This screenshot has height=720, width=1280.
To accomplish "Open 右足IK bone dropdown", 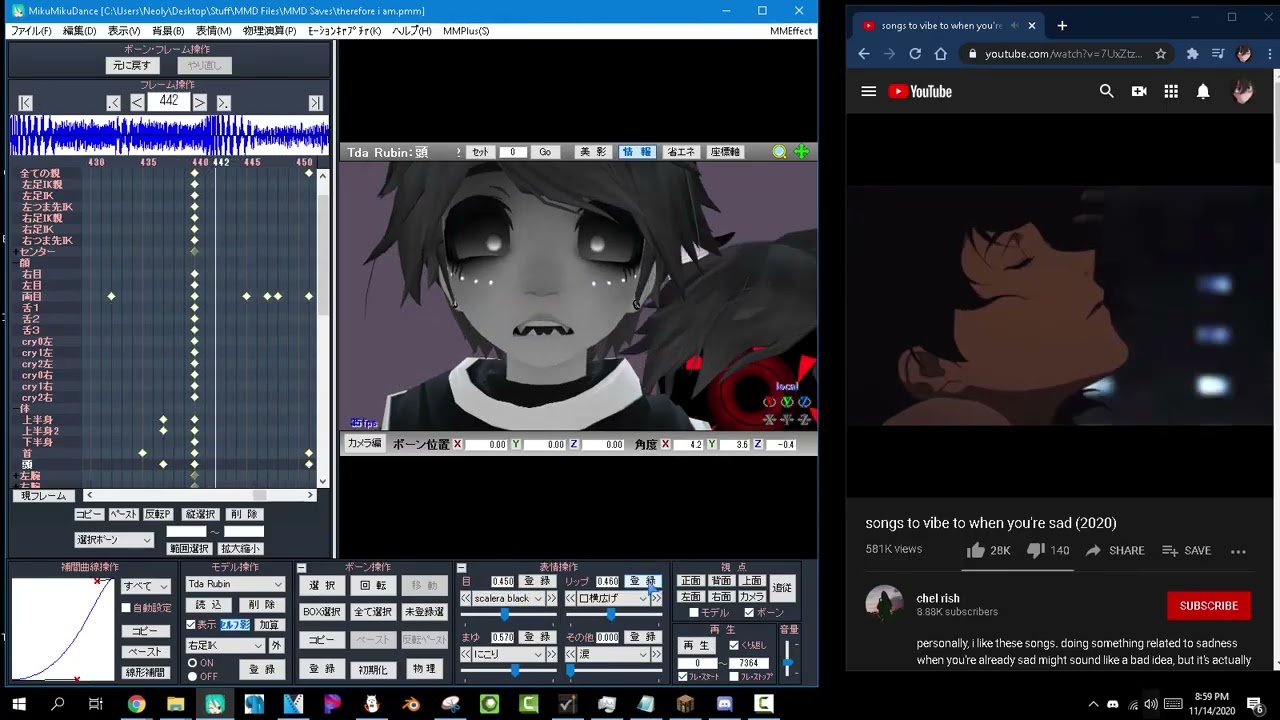I will coord(226,646).
